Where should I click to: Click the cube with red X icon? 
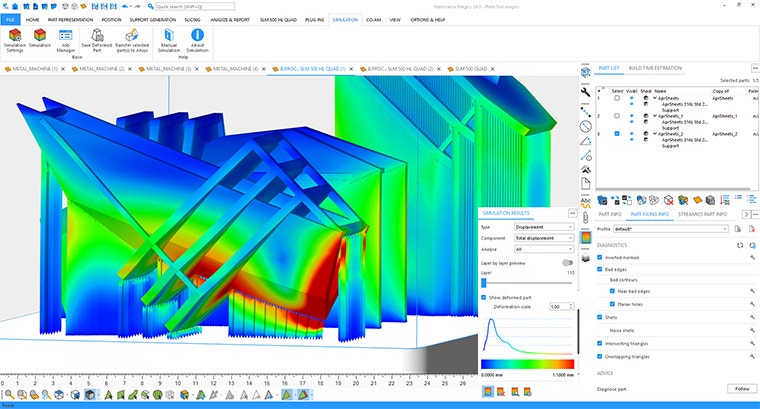[x=668, y=200]
